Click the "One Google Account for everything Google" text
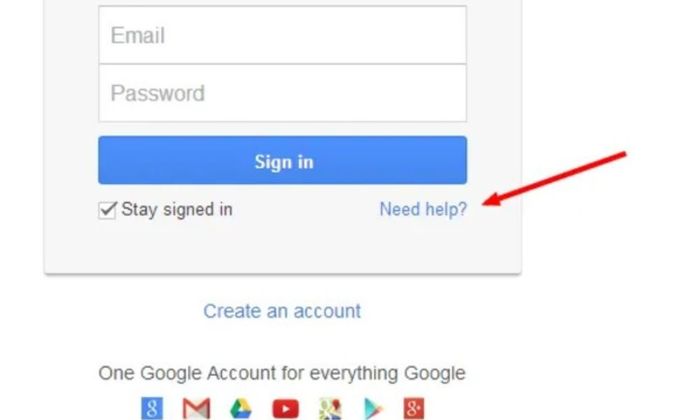The width and height of the screenshot is (700, 420). (282, 374)
